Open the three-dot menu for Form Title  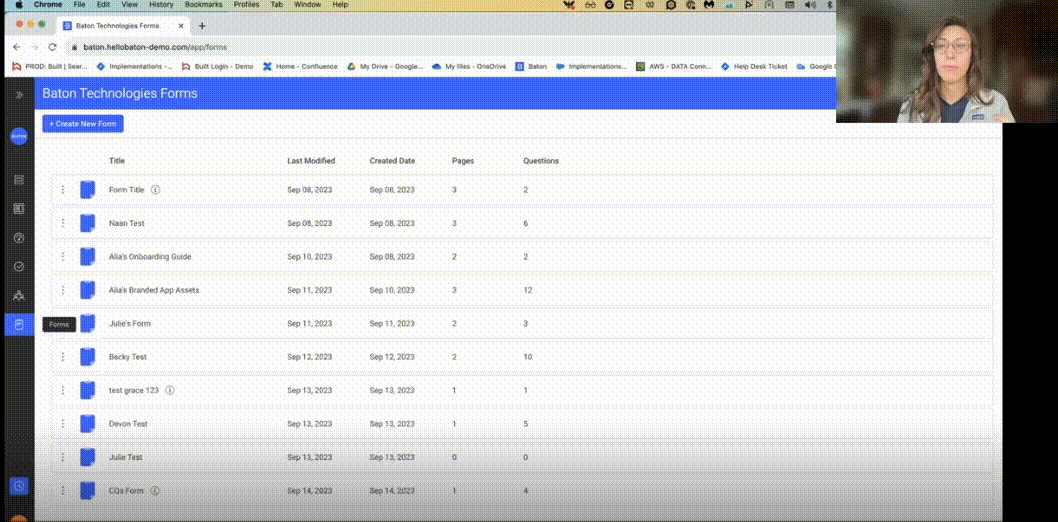point(63,190)
